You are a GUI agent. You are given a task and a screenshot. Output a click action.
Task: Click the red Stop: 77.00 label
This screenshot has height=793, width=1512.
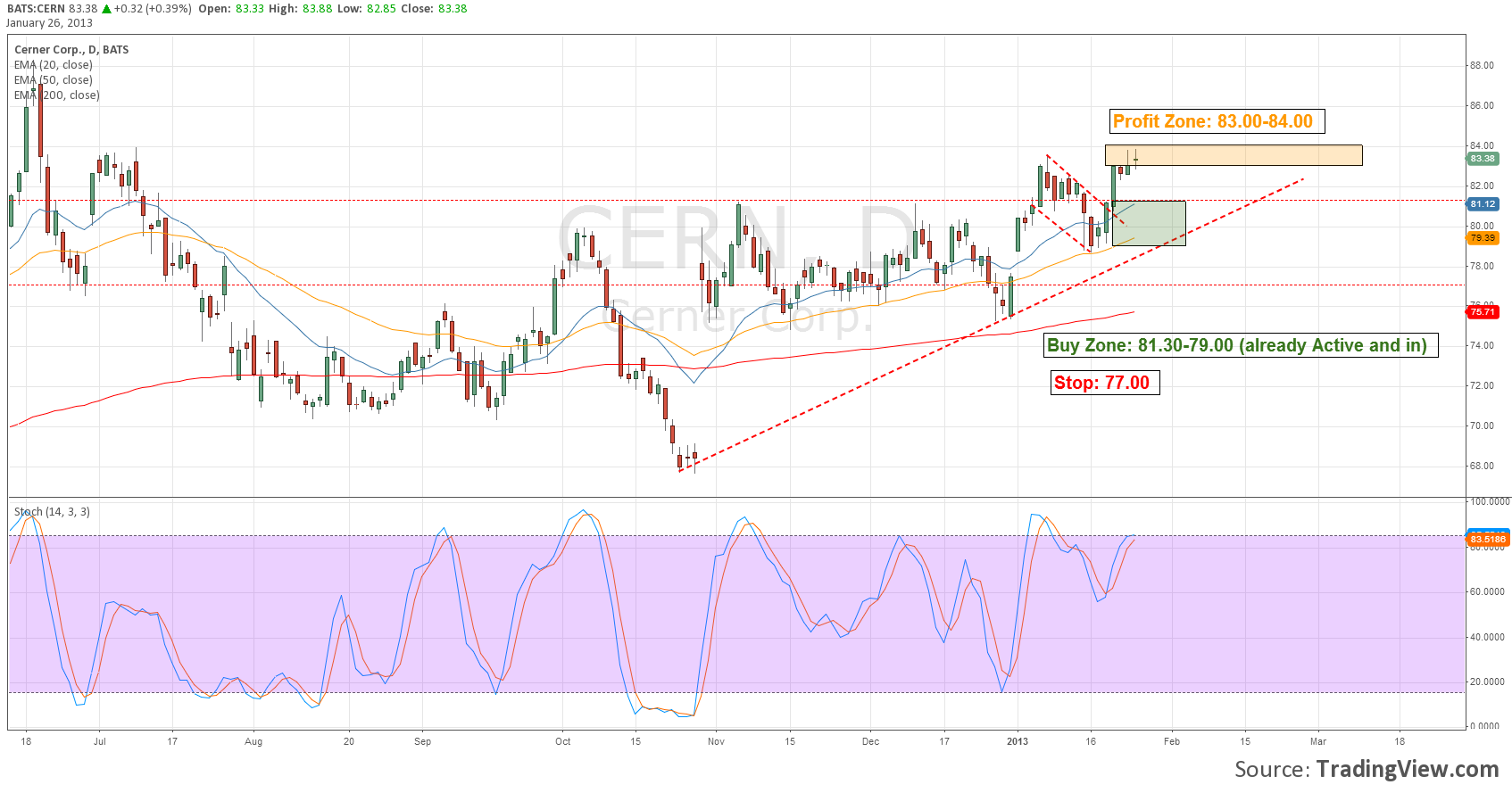coord(1104,383)
